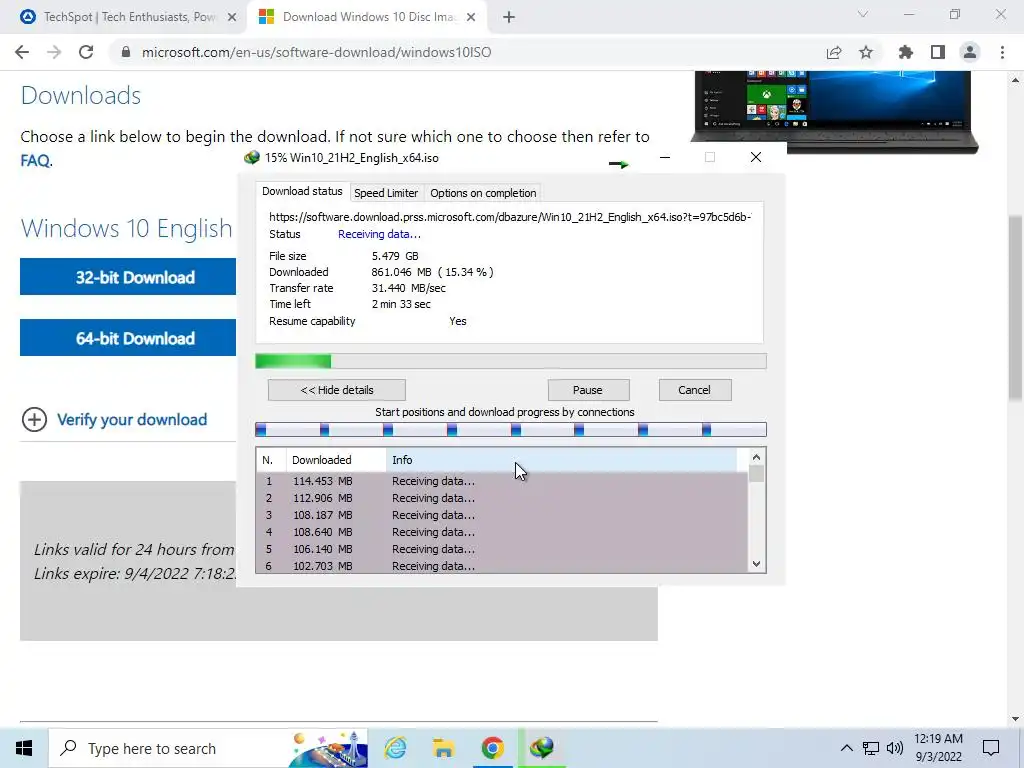Click the 64-bit Download button

(x=128, y=338)
